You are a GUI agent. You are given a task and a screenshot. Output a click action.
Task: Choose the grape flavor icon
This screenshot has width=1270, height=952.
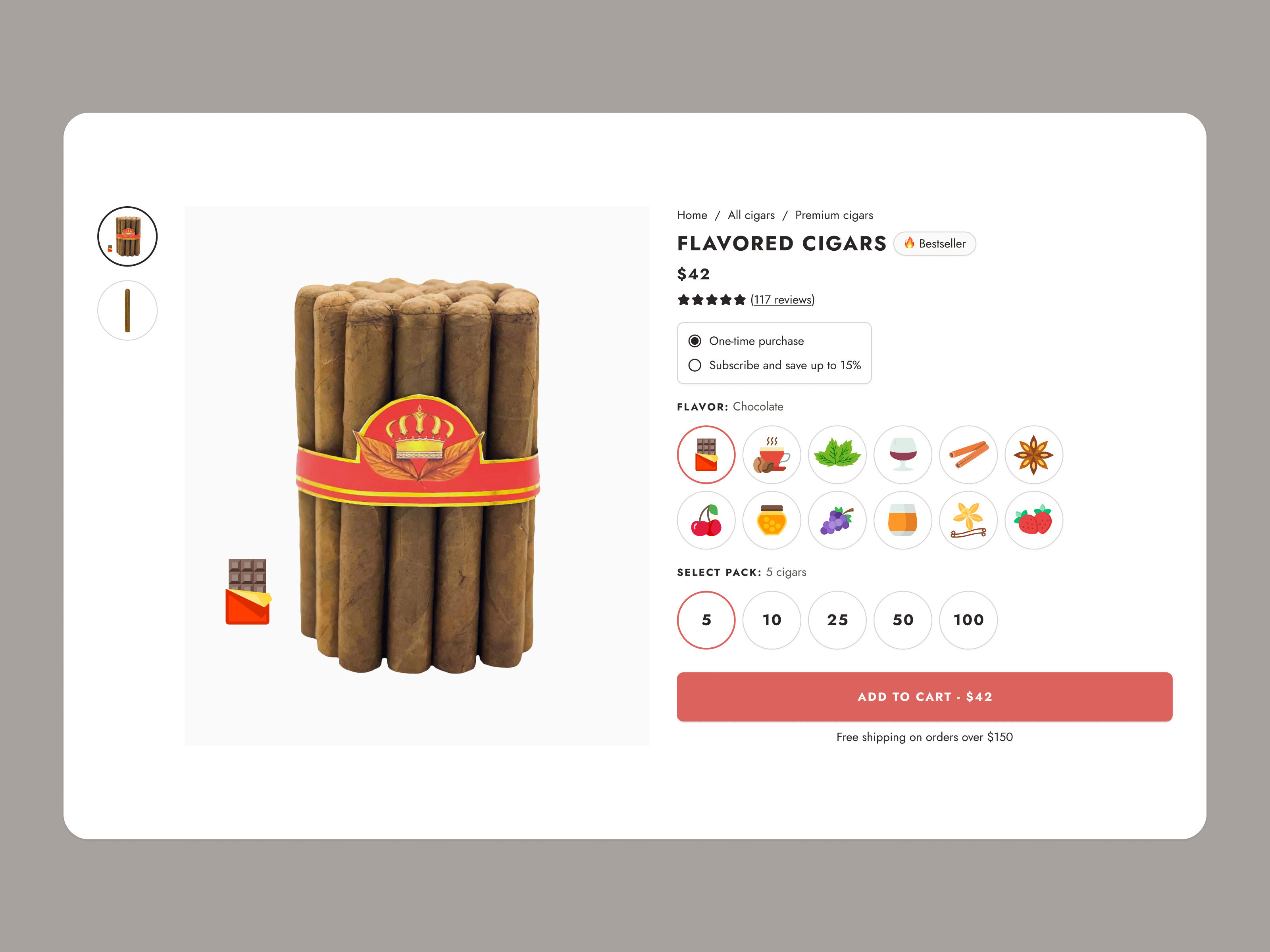(x=837, y=520)
